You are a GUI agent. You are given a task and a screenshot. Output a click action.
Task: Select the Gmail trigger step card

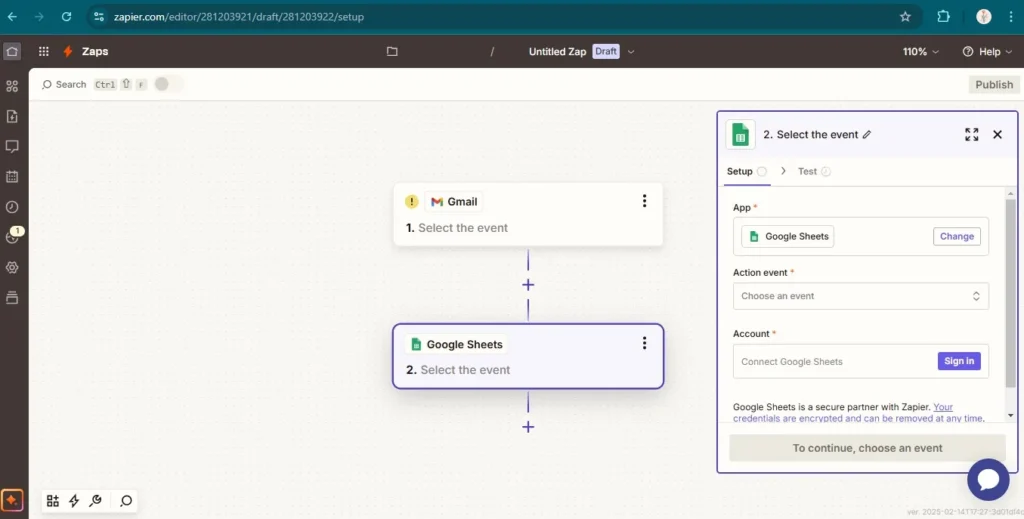tap(528, 214)
